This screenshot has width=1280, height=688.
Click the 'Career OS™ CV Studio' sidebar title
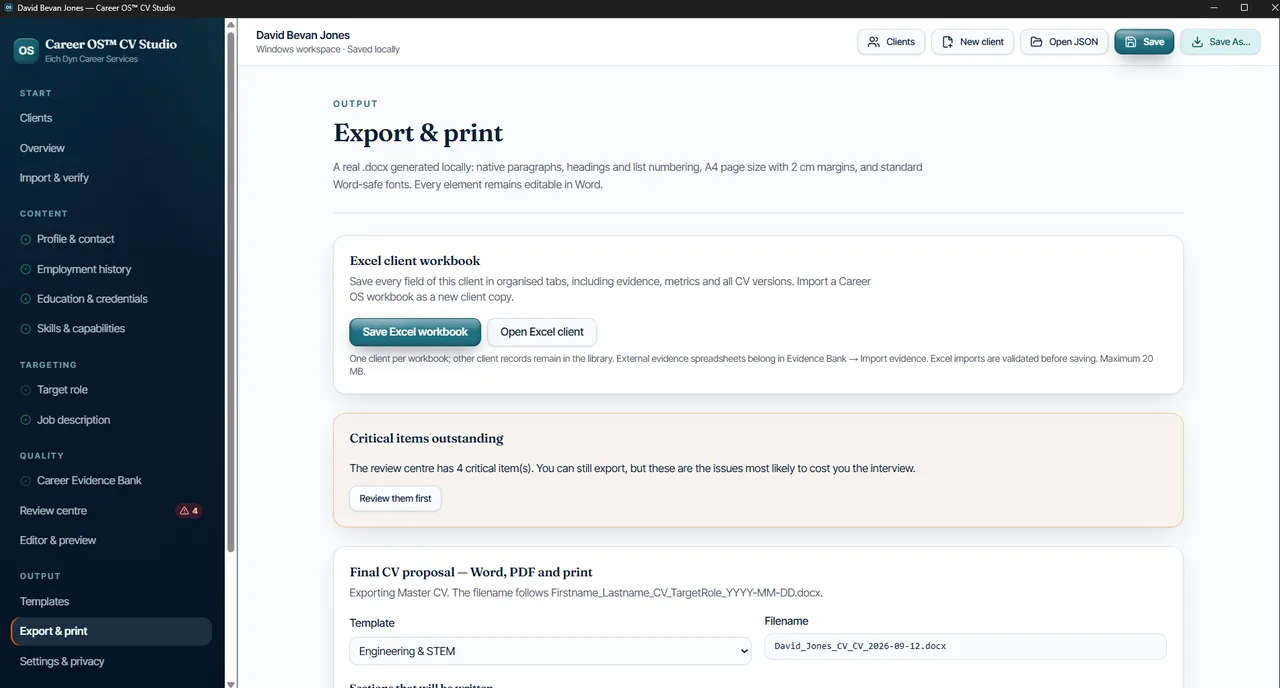pyautogui.click(x=111, y=44)
